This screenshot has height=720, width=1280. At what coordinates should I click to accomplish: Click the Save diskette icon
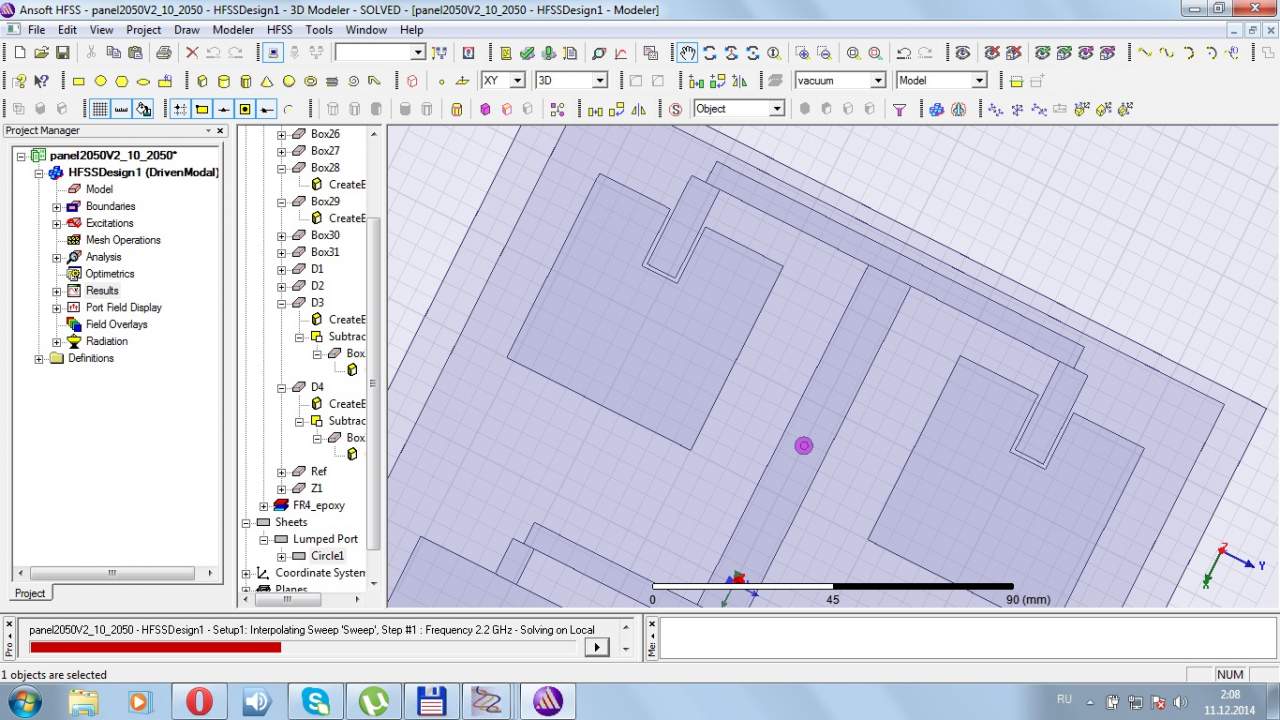click(x=63, y=53)
